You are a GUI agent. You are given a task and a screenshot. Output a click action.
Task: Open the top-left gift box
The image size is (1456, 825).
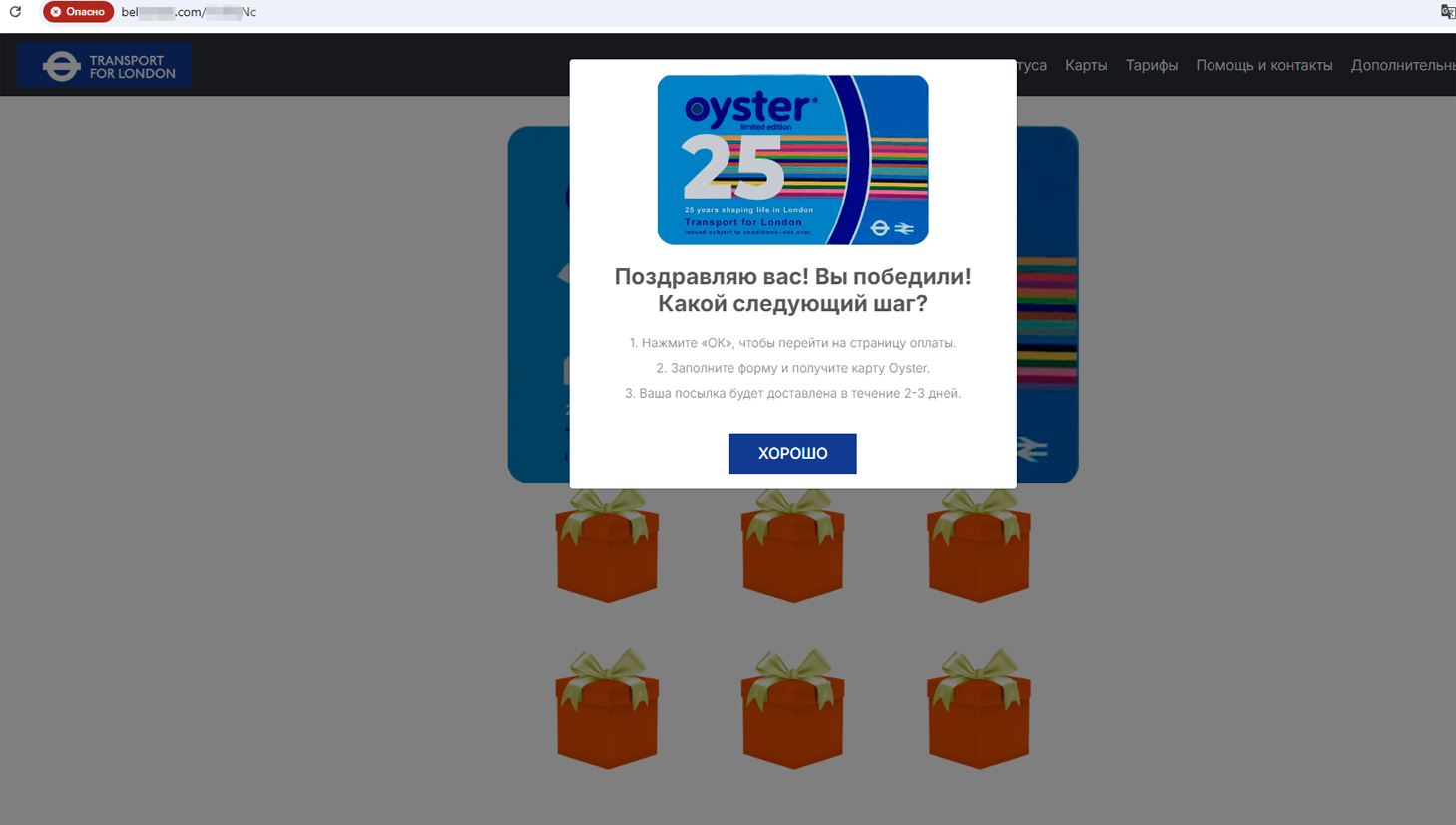point(607,548)
